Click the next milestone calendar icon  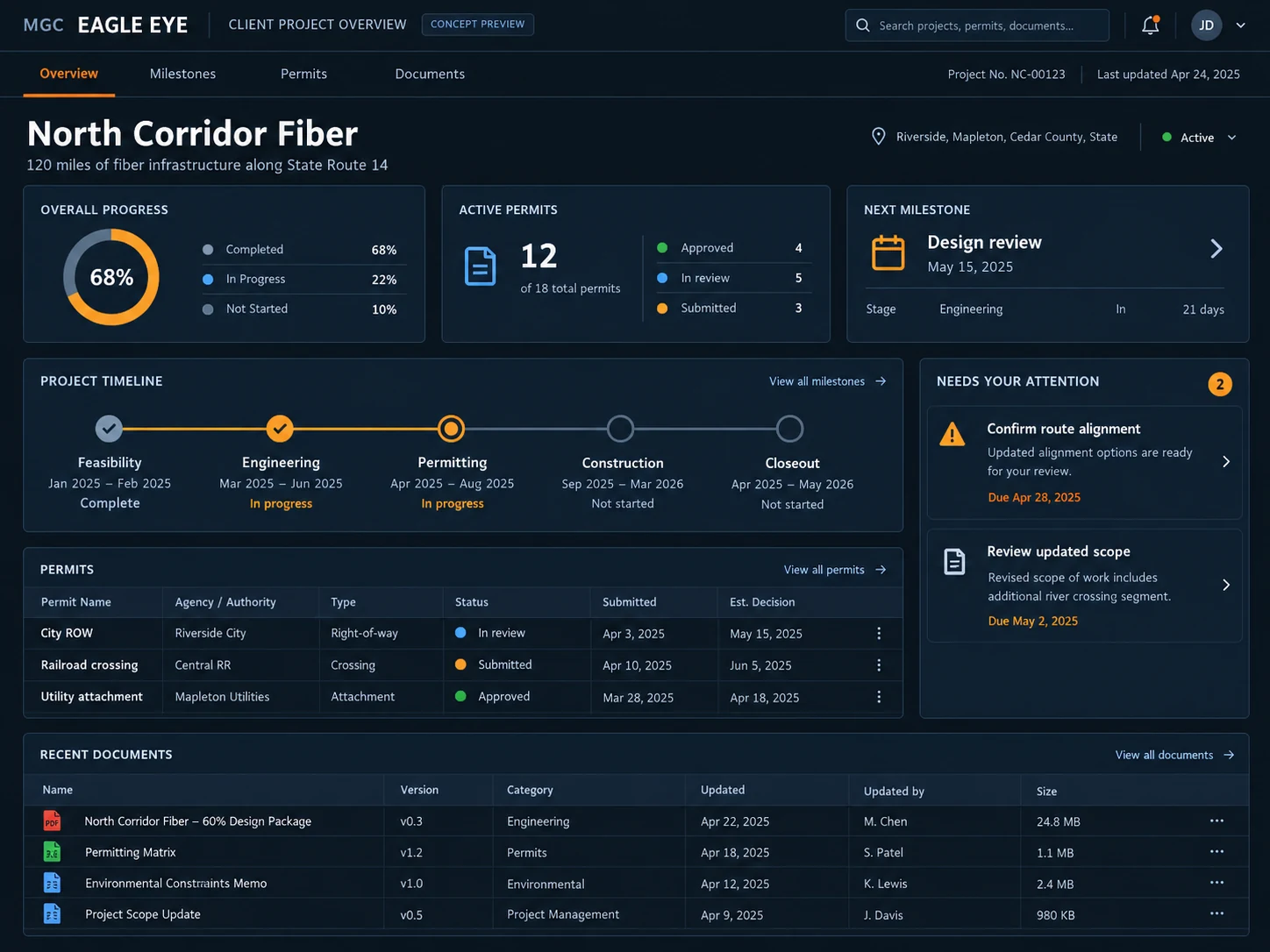[x=888, y=252]
